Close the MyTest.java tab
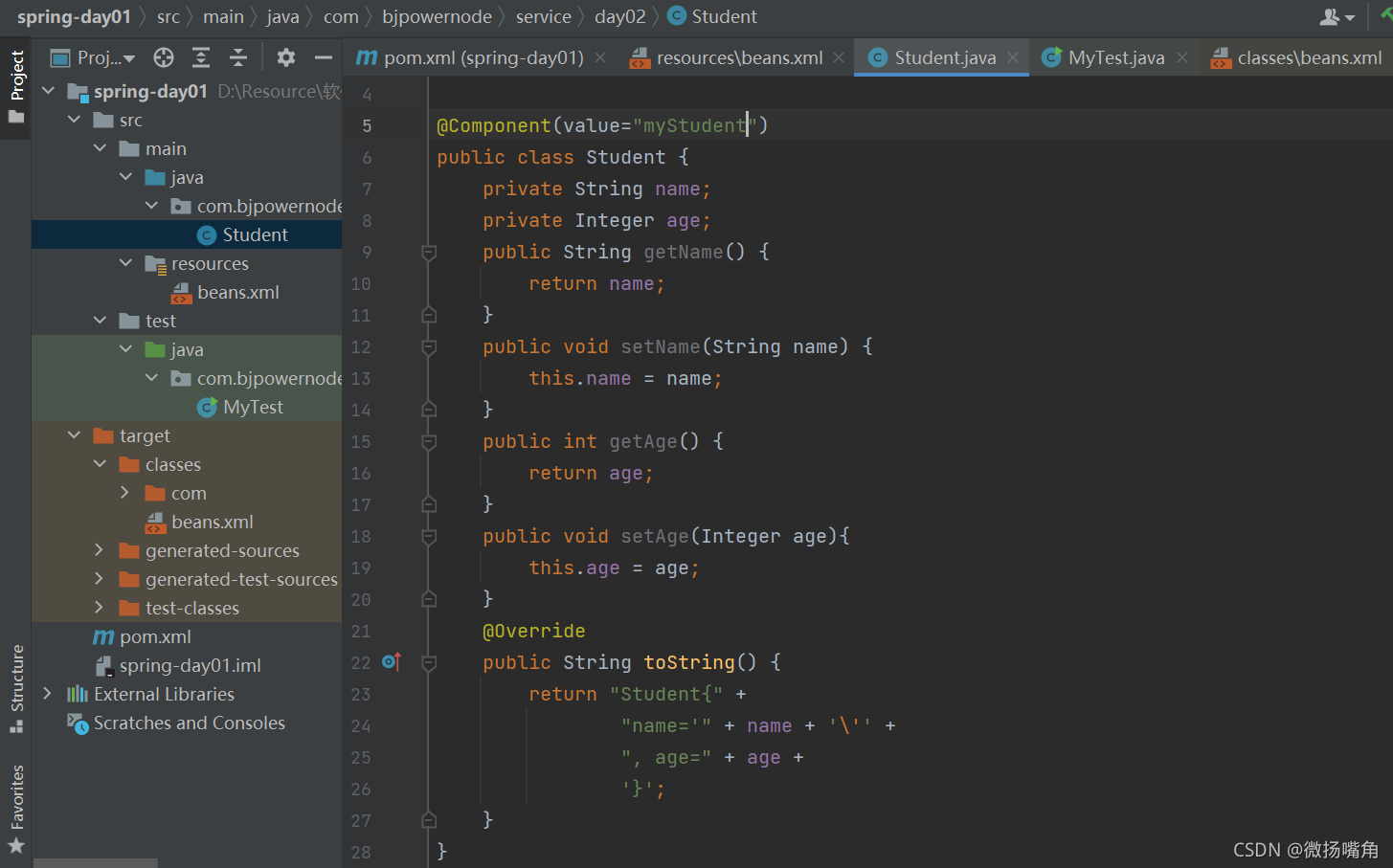 [x=1182, y=58]
